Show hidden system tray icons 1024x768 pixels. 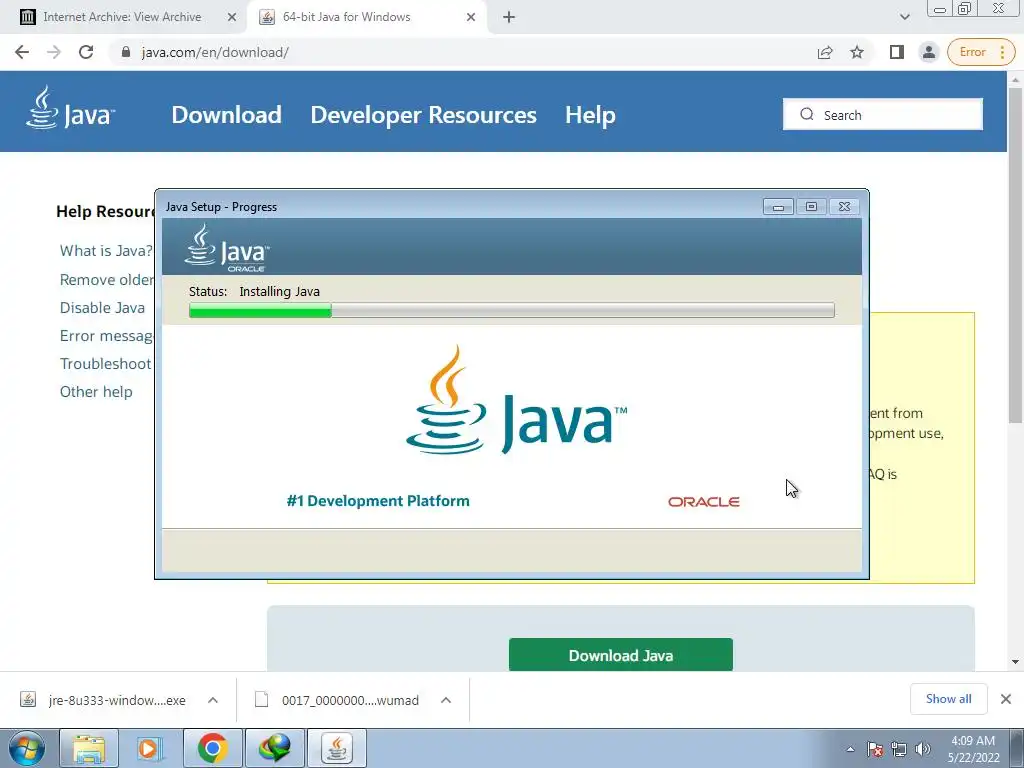(x=850, y=749)
